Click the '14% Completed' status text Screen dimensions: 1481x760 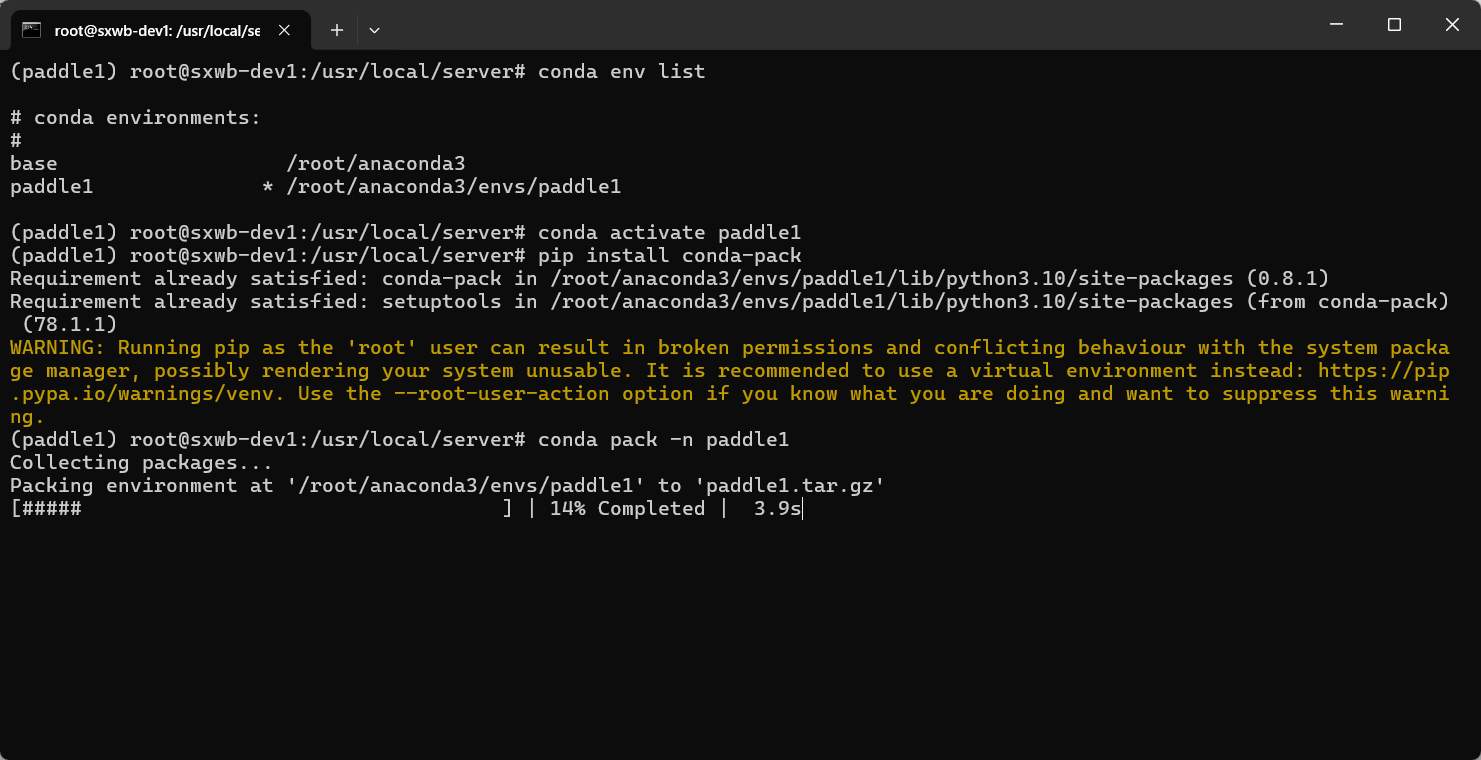coord(627,508)
